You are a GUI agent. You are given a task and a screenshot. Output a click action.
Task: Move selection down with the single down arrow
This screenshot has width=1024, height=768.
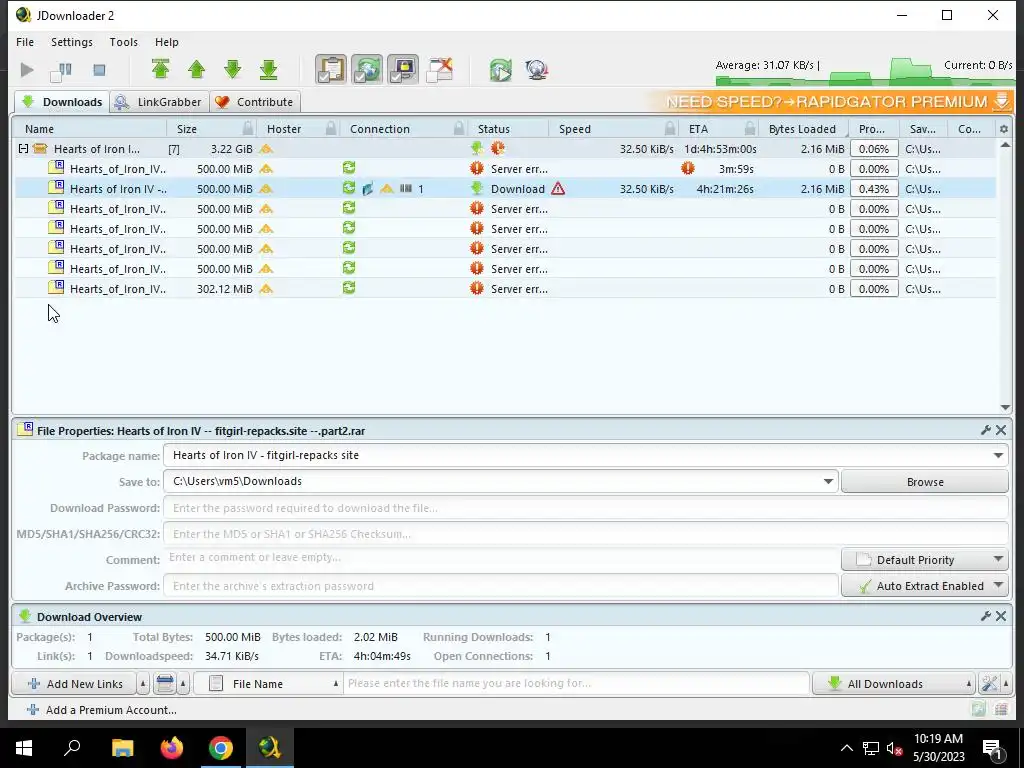(232, 70)
